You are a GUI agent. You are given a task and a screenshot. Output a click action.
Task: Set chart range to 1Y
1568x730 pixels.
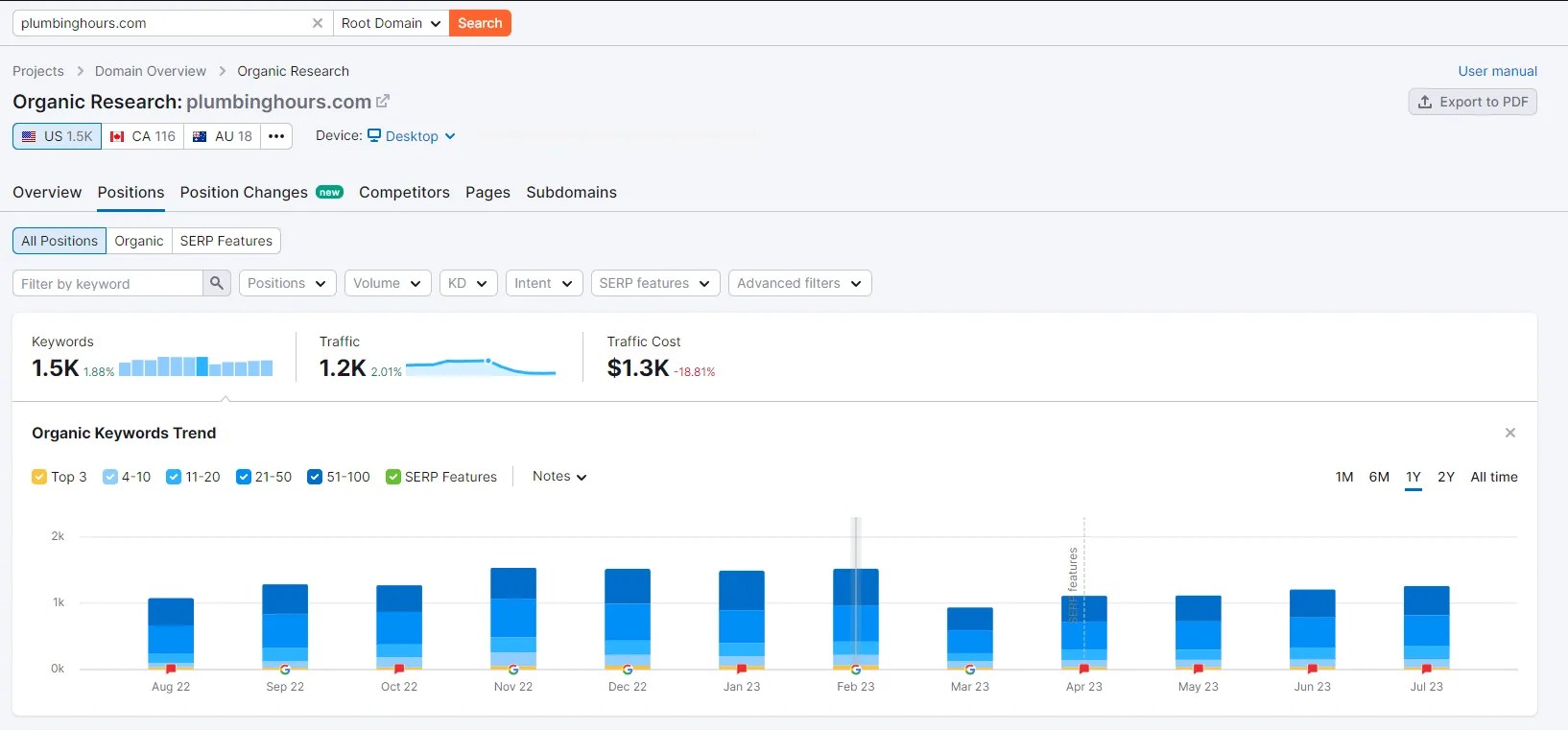point(1414,477)
